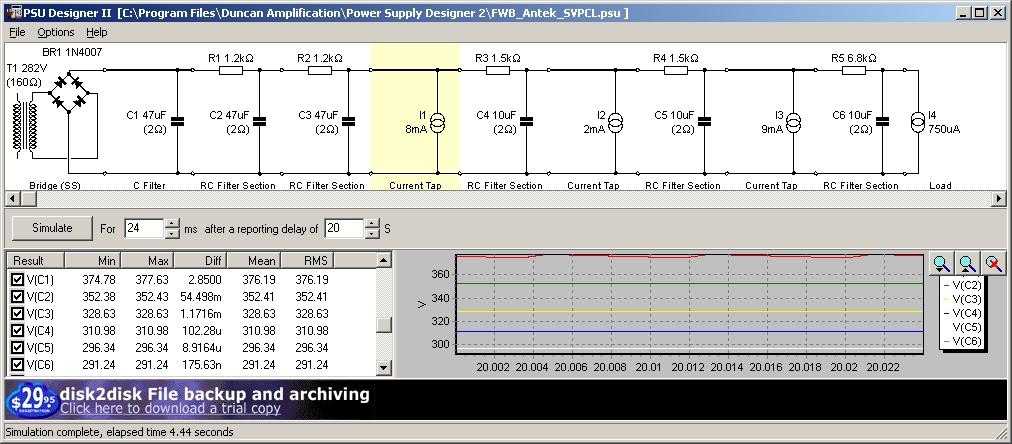Disable the V(C6) result checkbox
Screen dimensions: 1012x444
[17, 365]
